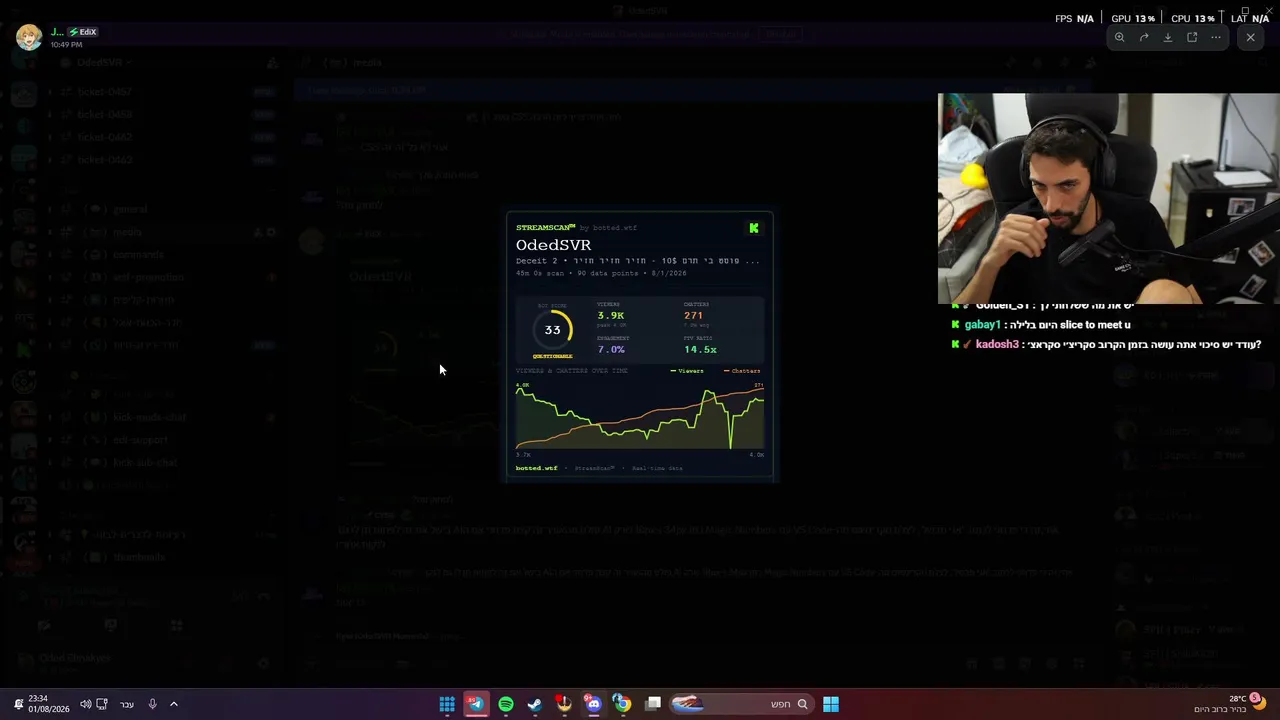1280x720 pixels.
Task: Open Google Chrome from the taskbar
Action: 622,704
